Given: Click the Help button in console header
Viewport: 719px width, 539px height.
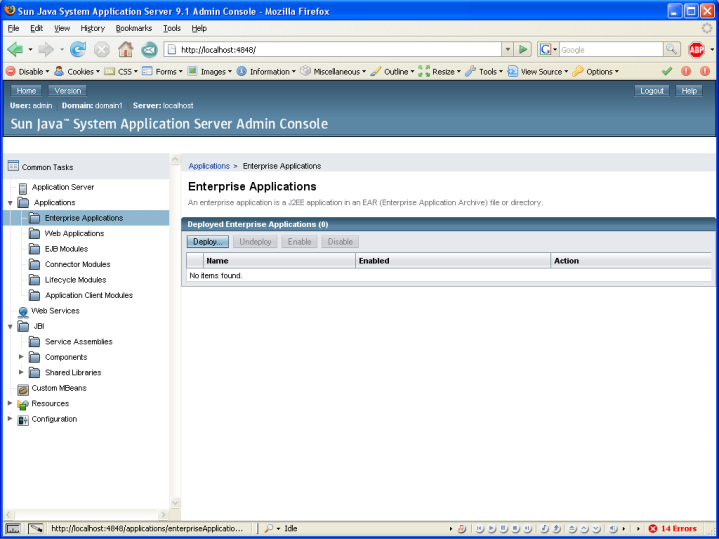Looking at the screenshot, I should (x=689, y=91).
